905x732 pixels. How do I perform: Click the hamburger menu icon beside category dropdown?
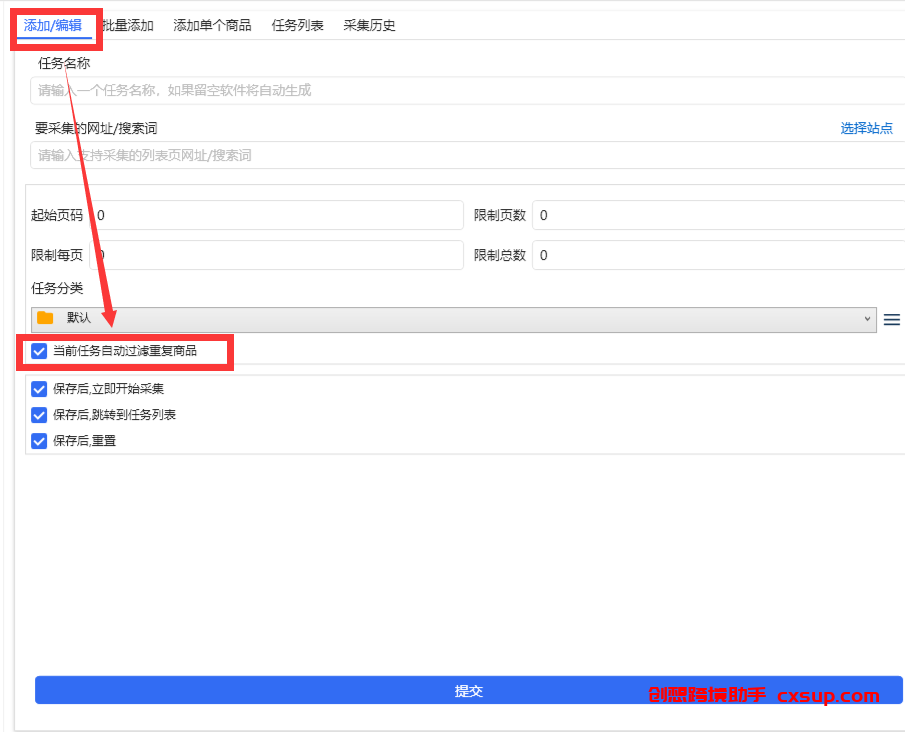click(891, 320)
